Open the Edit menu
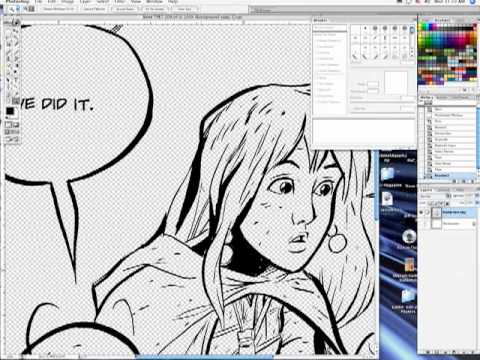The width and height of the screenshot is (480, 360). pos(51,2)
